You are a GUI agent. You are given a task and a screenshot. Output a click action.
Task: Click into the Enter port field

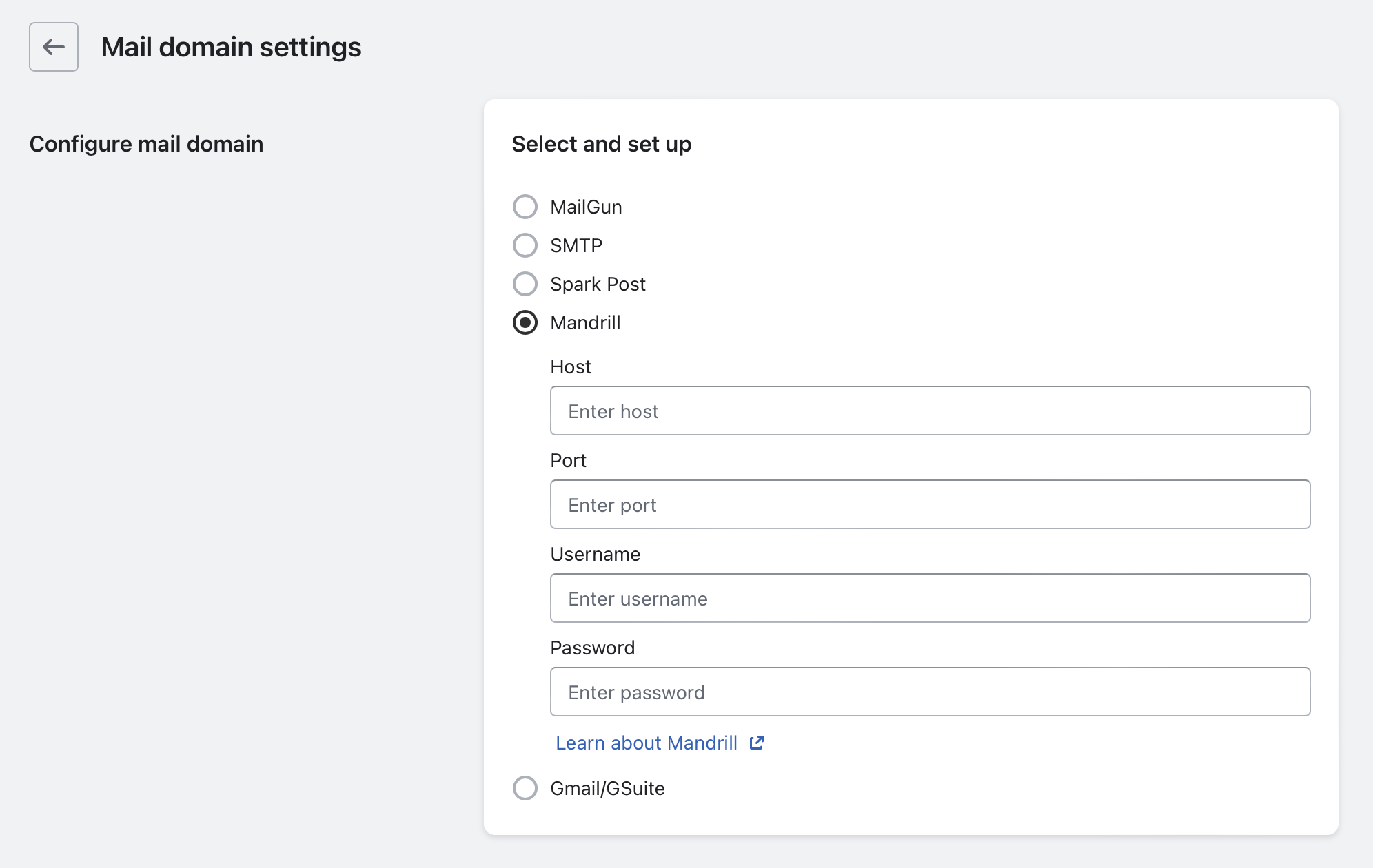pyautogui.click(x=930, y=505)
